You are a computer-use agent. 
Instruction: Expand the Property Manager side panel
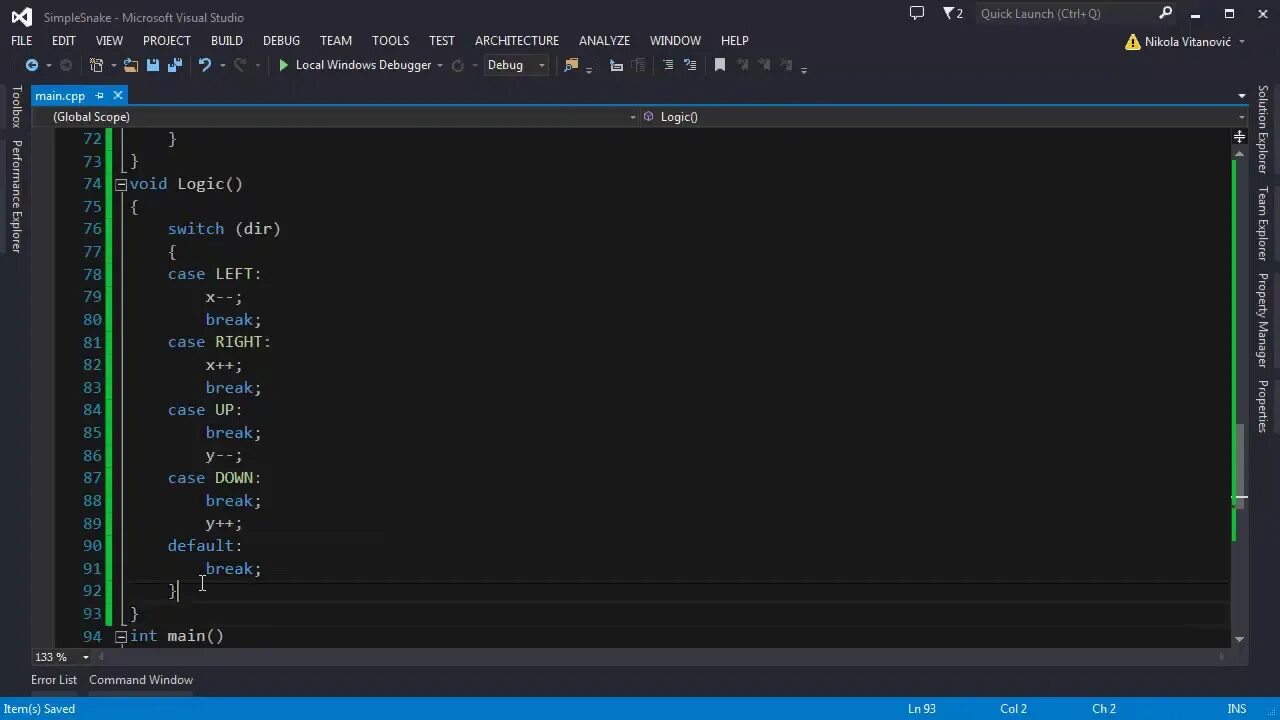click(x=1262, y=320)
